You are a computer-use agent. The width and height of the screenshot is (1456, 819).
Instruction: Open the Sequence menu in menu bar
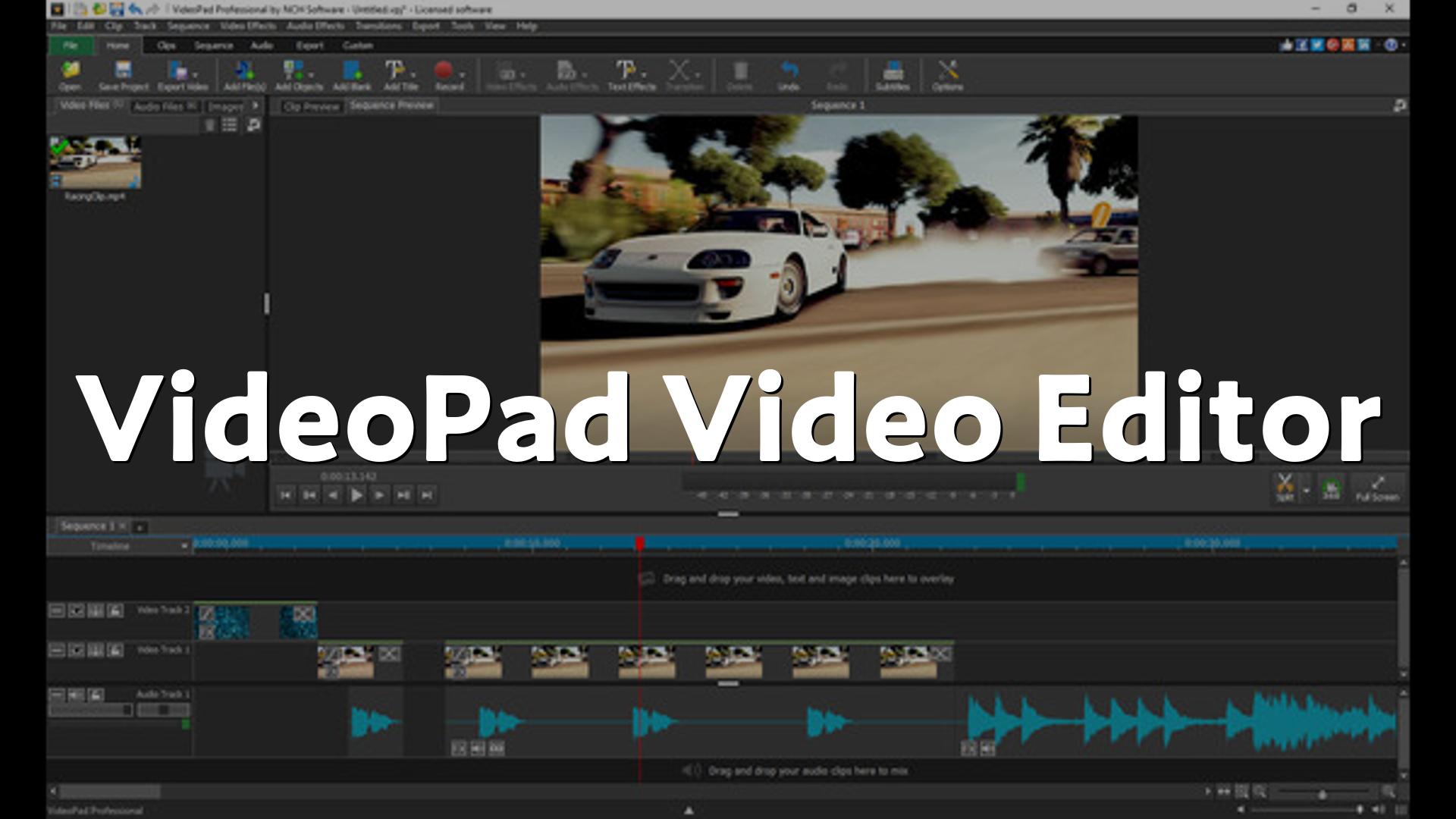click(187, 26)
